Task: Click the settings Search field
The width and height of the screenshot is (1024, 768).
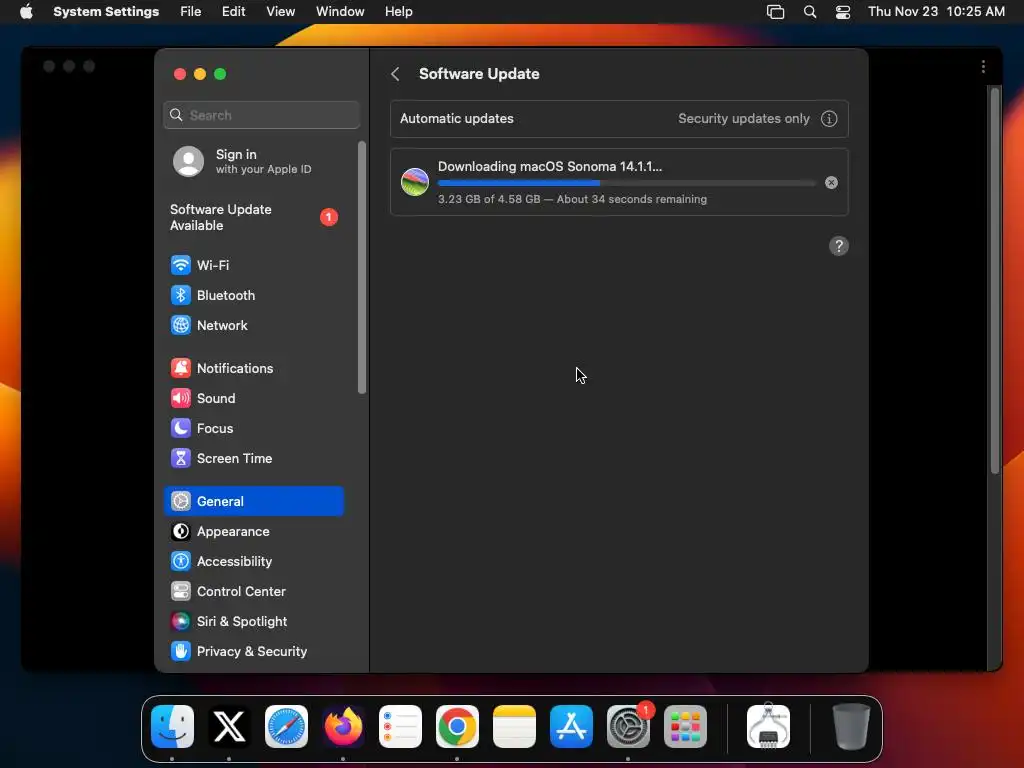Action: click(x=261, y=115)
